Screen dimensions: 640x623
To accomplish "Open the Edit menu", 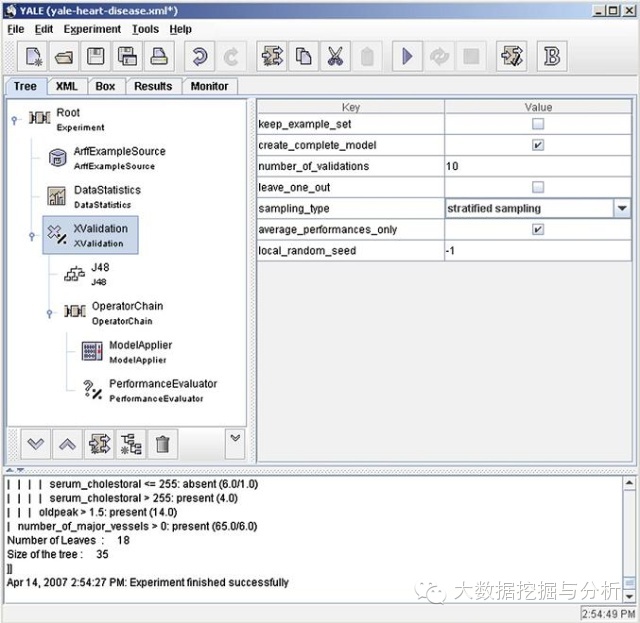I will pos(44,29).
